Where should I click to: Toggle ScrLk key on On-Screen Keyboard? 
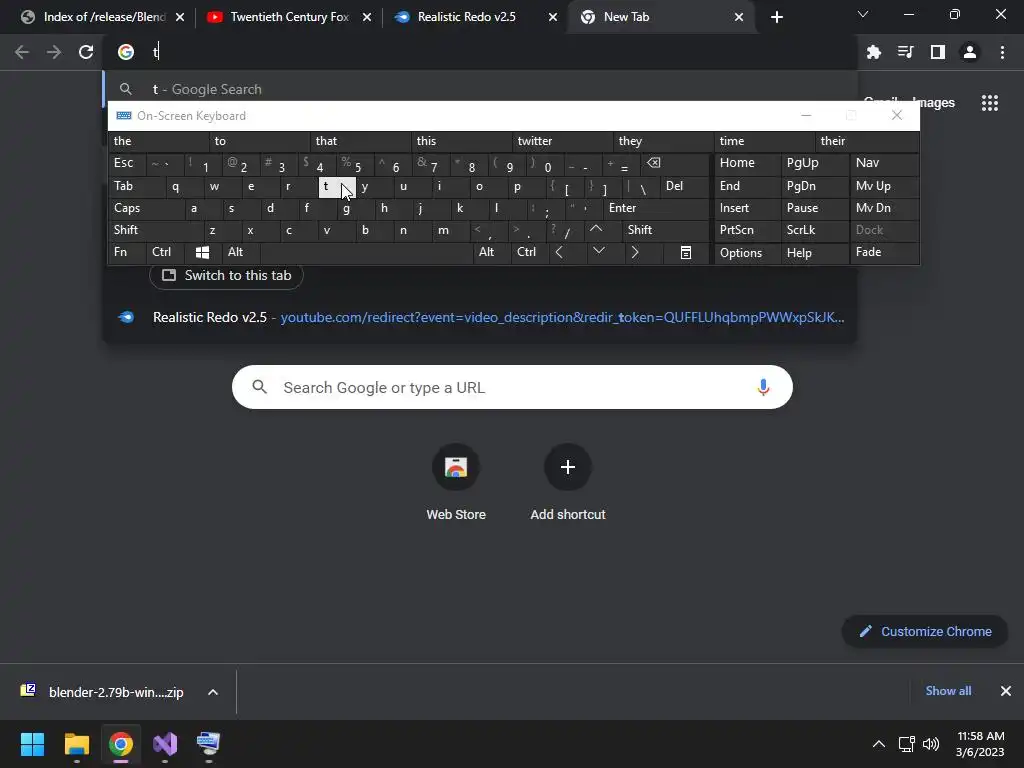click(x=814, y=230)
